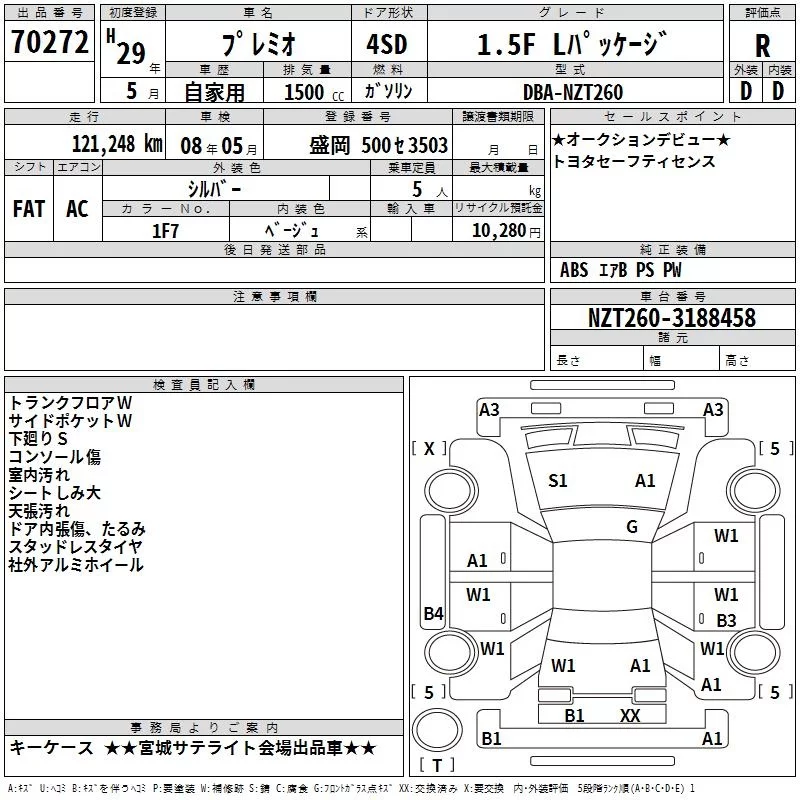Click office notice キーケース 宮城サテライト会場出品車
800x800 pixels.
pos(193,748)
